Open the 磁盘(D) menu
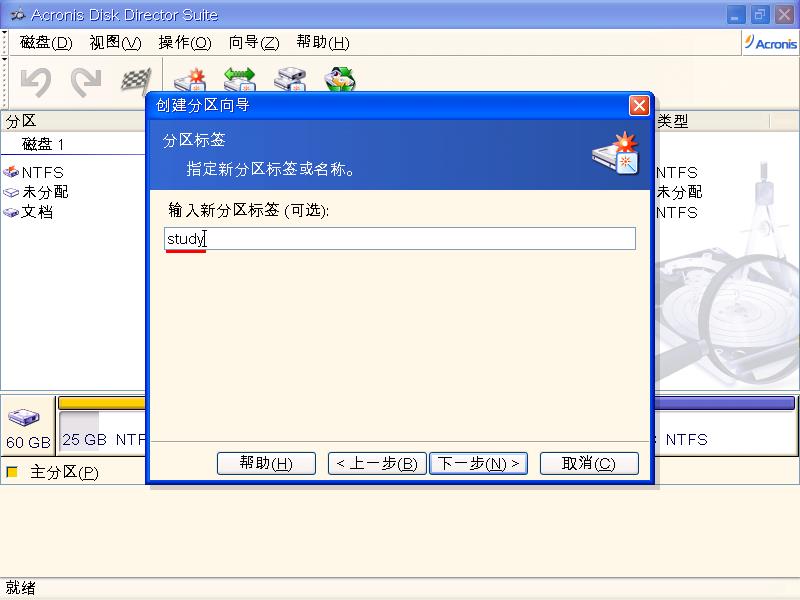800x600 pixels. point(46,43)
